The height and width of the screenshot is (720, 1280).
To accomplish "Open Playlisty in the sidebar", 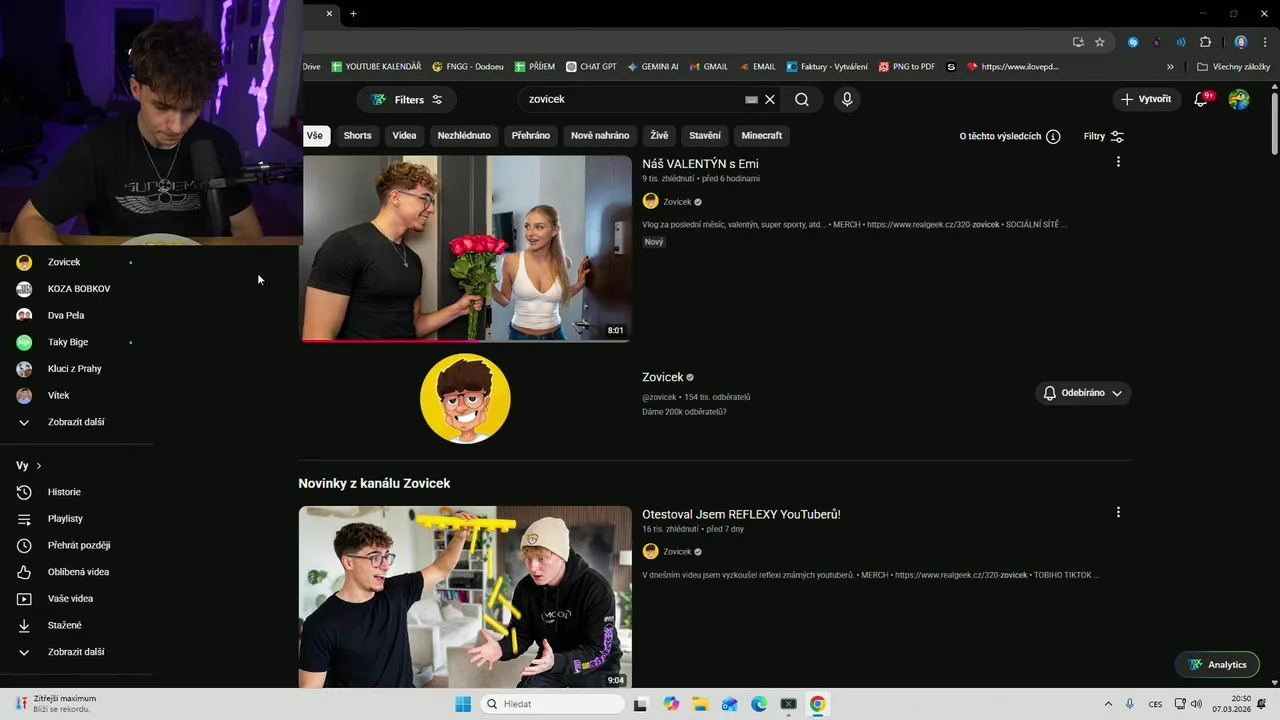I will (77, 519).
